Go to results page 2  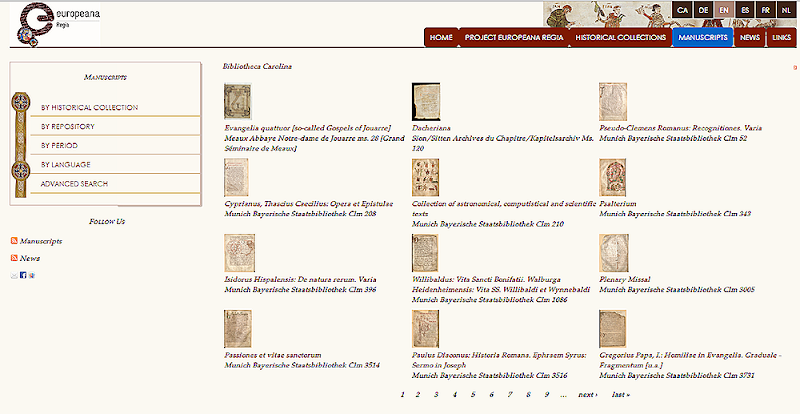click(417, 395)
